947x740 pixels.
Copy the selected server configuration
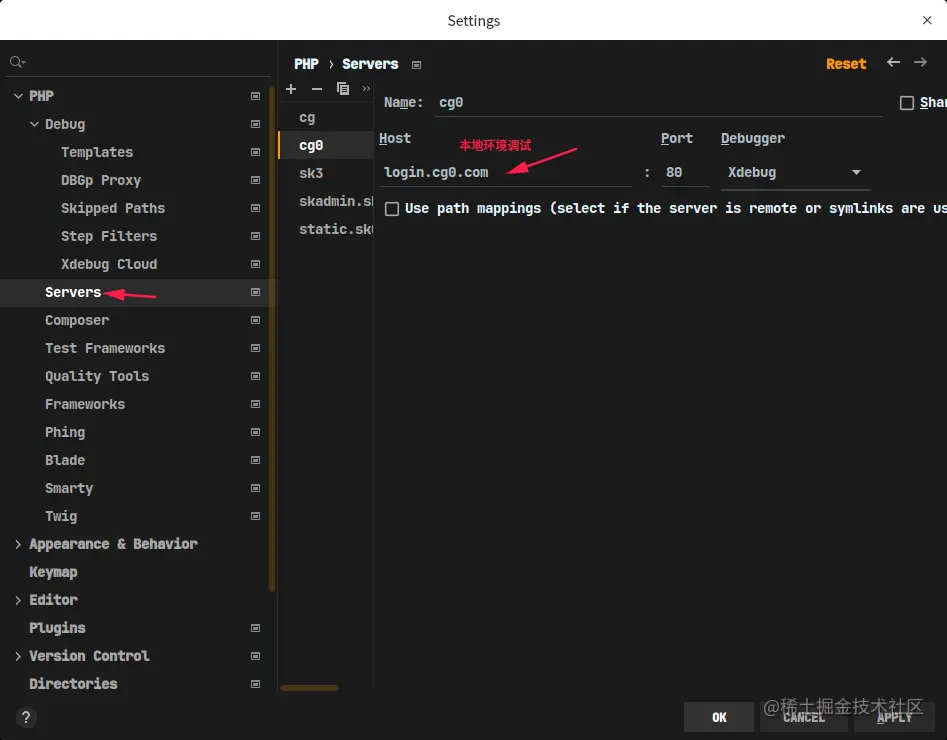pos(343,89)
